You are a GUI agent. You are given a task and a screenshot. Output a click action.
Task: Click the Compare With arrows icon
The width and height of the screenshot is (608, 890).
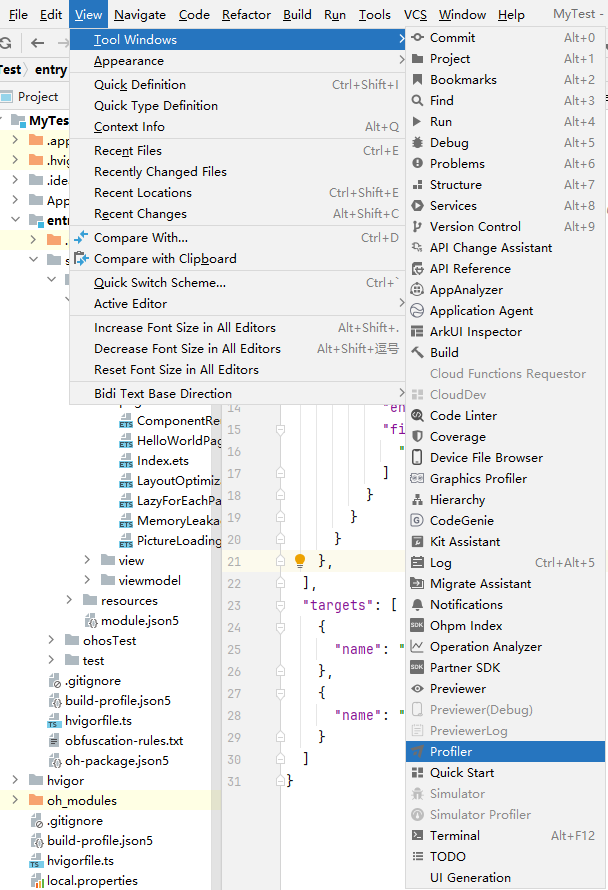[x=81, y=238]
